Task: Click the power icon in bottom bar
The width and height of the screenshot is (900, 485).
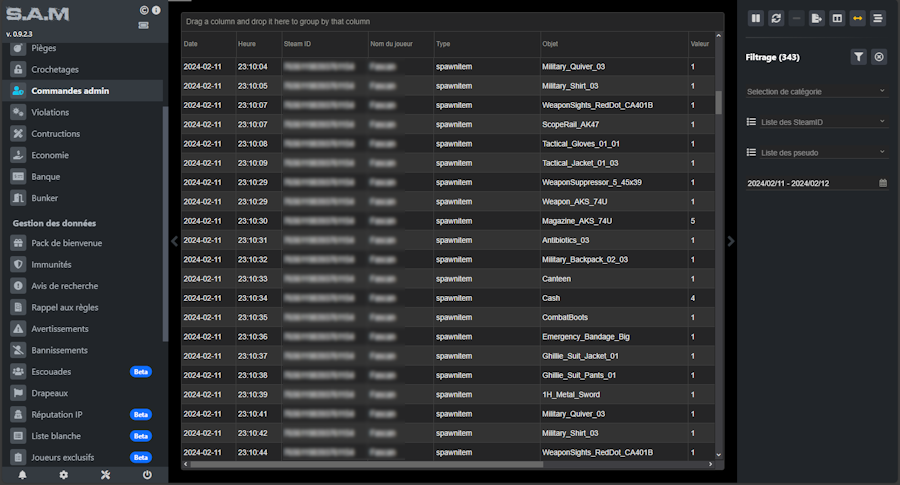Action: click(147, 474)
